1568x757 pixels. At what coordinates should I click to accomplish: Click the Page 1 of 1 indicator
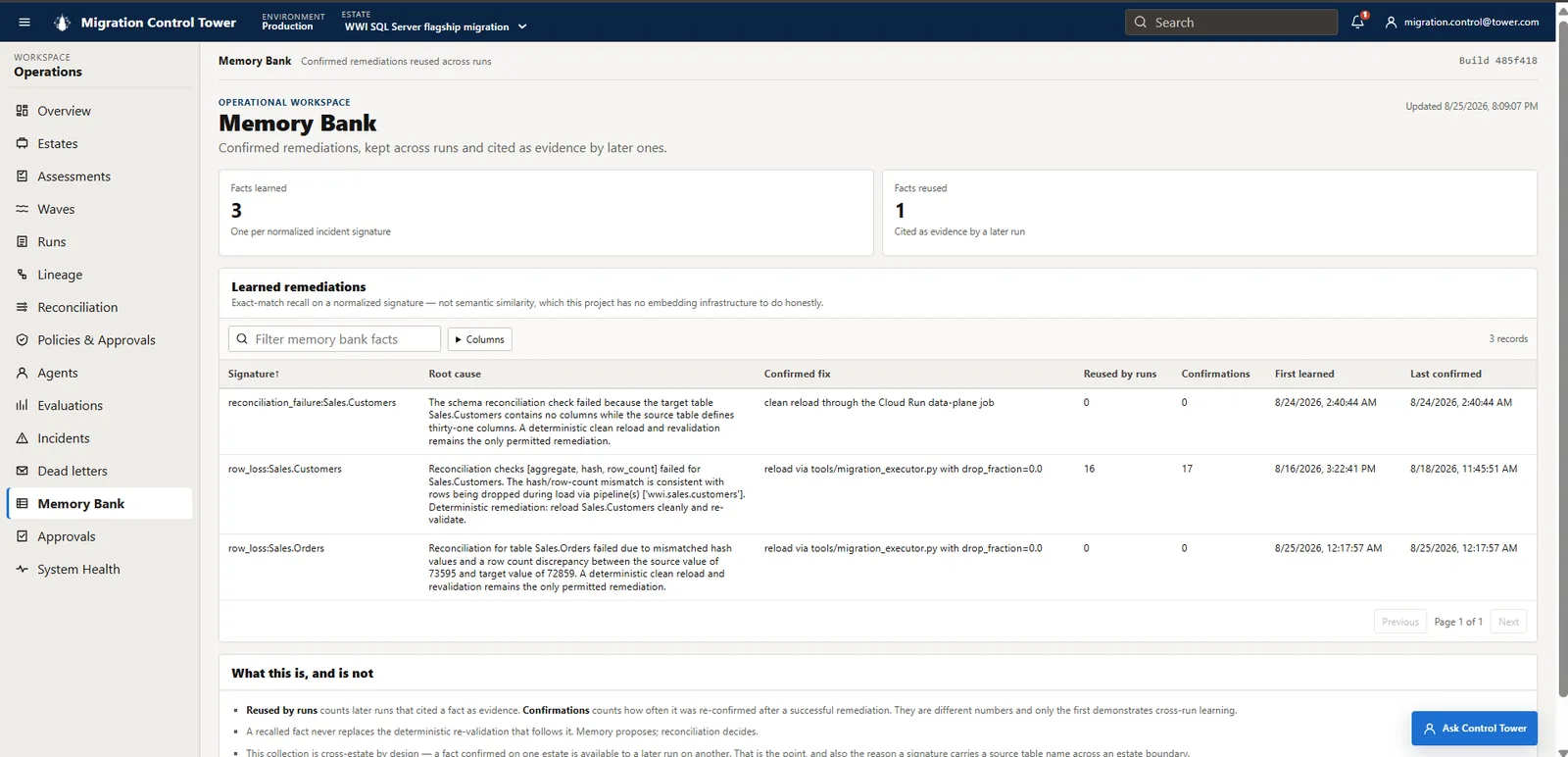point(1458,622)
